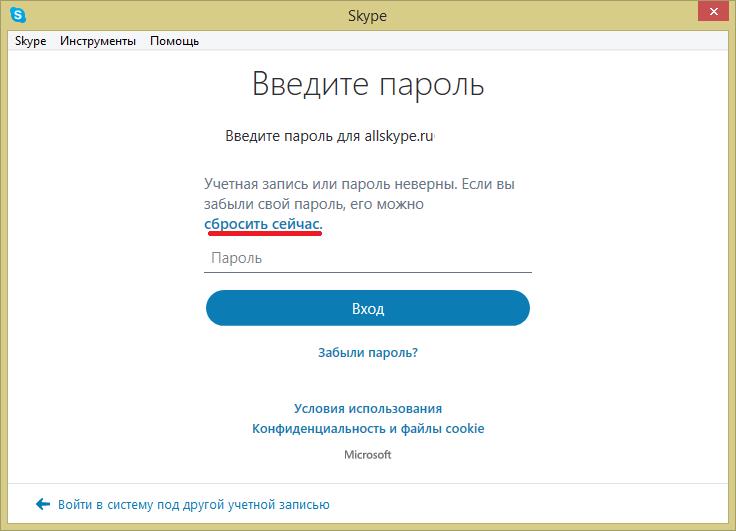Select Войти в систему под другой учетной записью
The height and width of the screenshot is (531, 736).
point(193,505)
